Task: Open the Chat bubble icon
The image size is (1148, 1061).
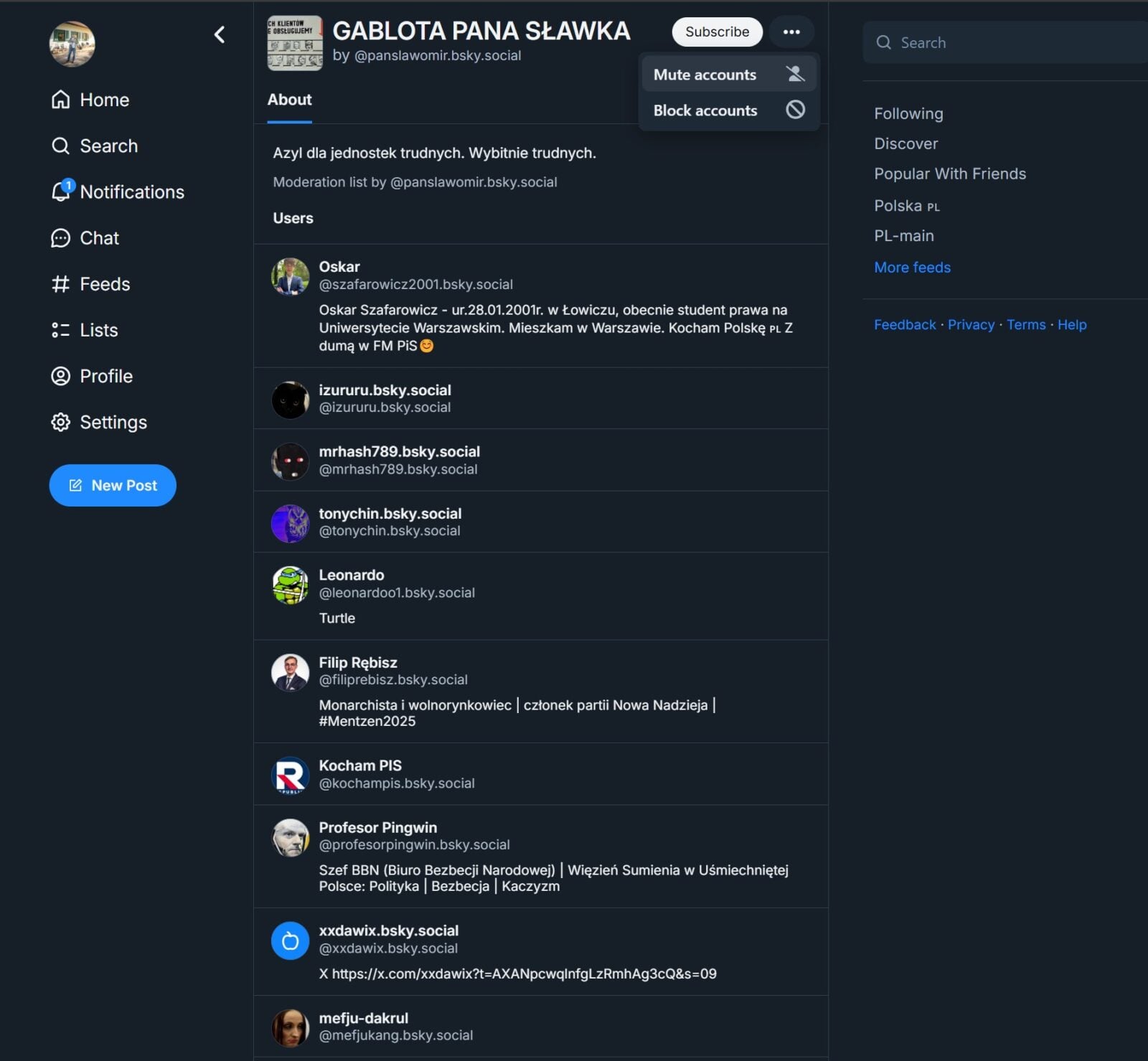Action: [x=61, y=238]
